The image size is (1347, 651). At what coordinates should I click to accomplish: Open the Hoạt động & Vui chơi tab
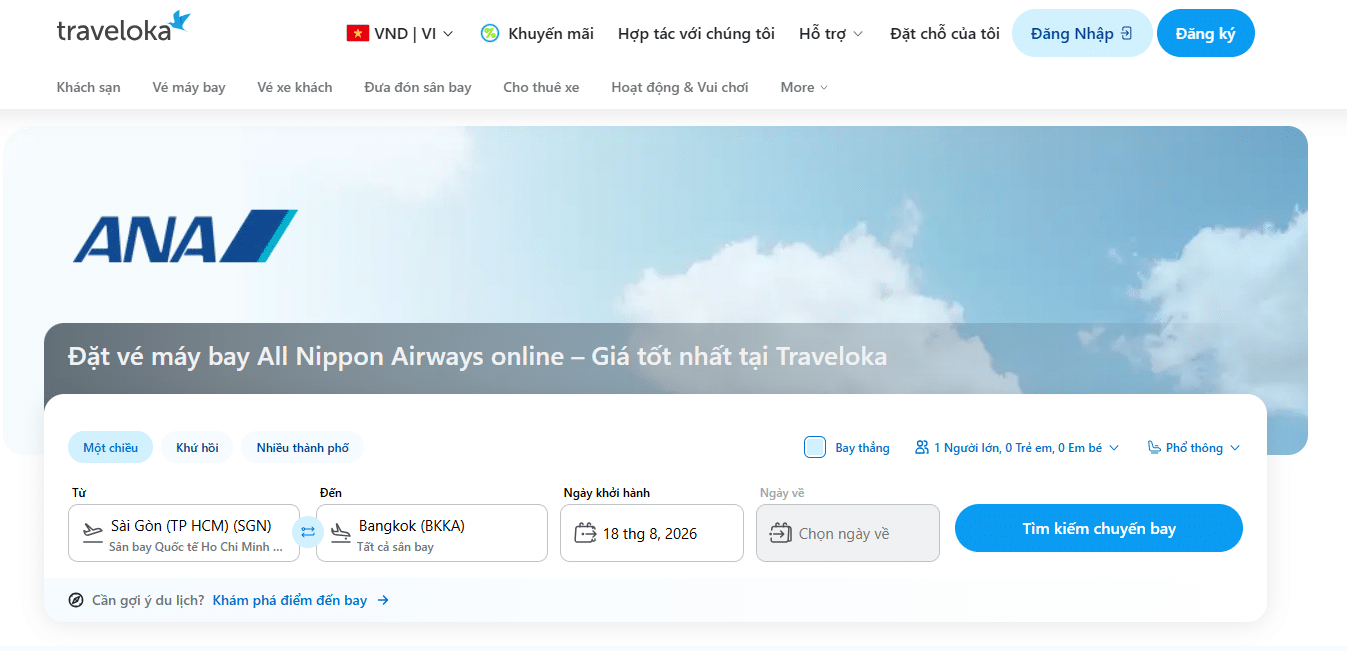point(680,87)
